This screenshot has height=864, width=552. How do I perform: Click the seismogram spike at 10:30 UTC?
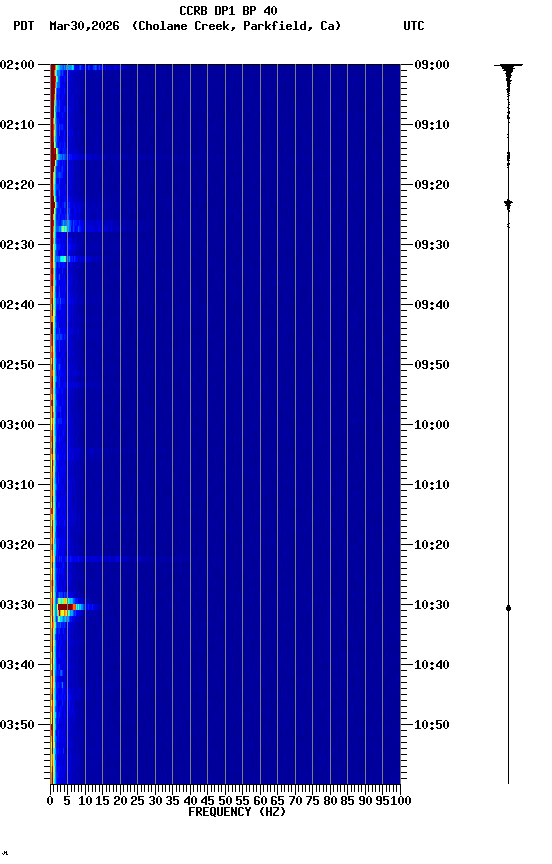coord(508,608)
